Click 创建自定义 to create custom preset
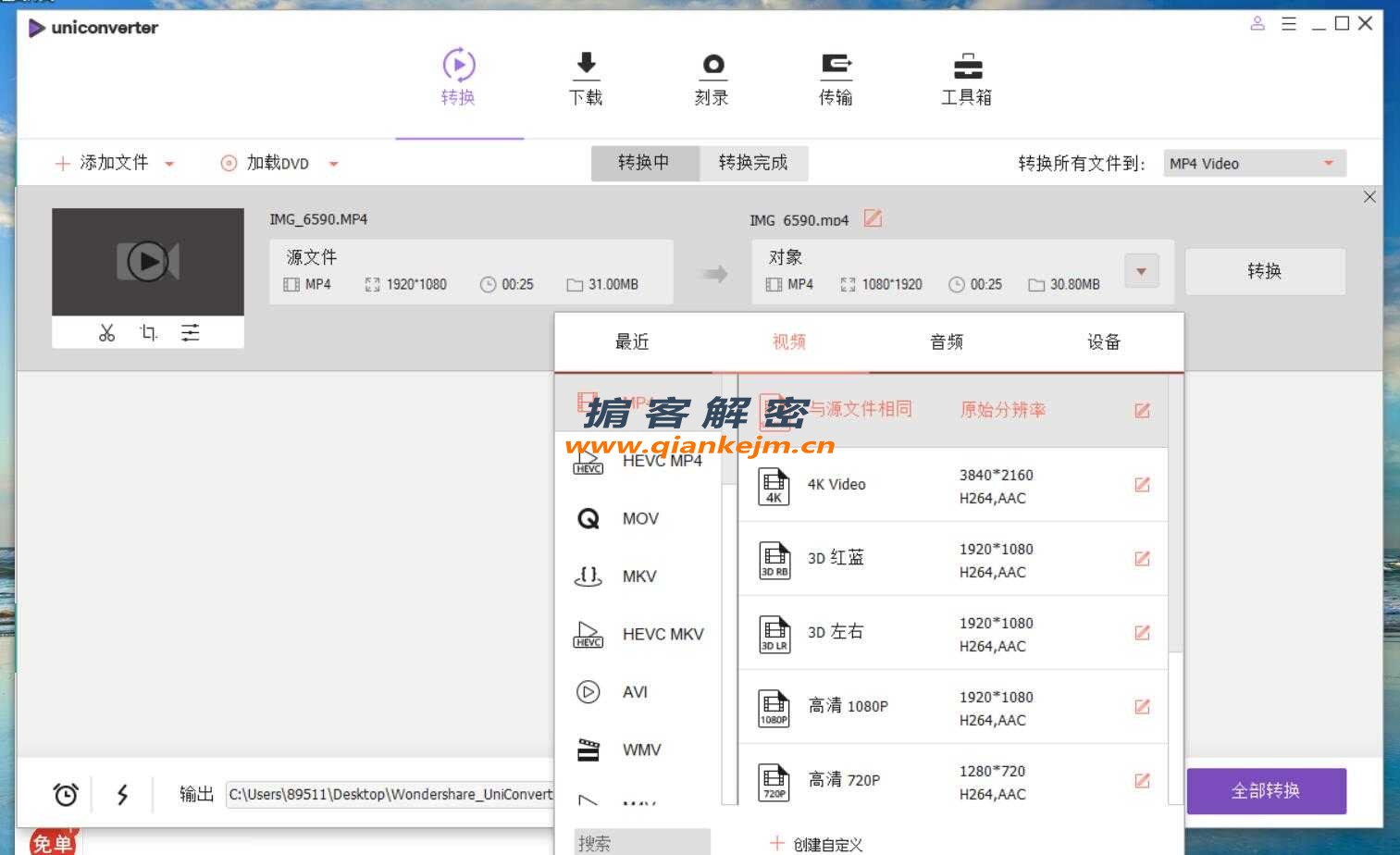Image resolution: width=1400 pixels, height=855 pixels. (816, 844)
